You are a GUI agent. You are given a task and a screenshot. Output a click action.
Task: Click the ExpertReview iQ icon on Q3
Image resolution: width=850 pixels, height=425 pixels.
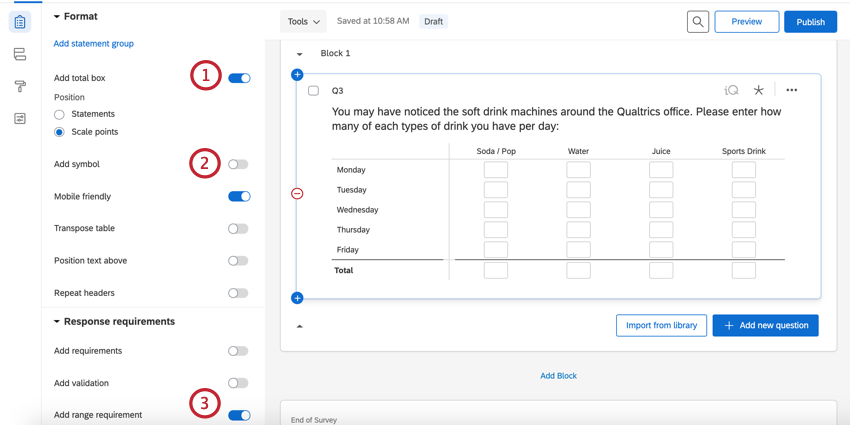point(731,90)
